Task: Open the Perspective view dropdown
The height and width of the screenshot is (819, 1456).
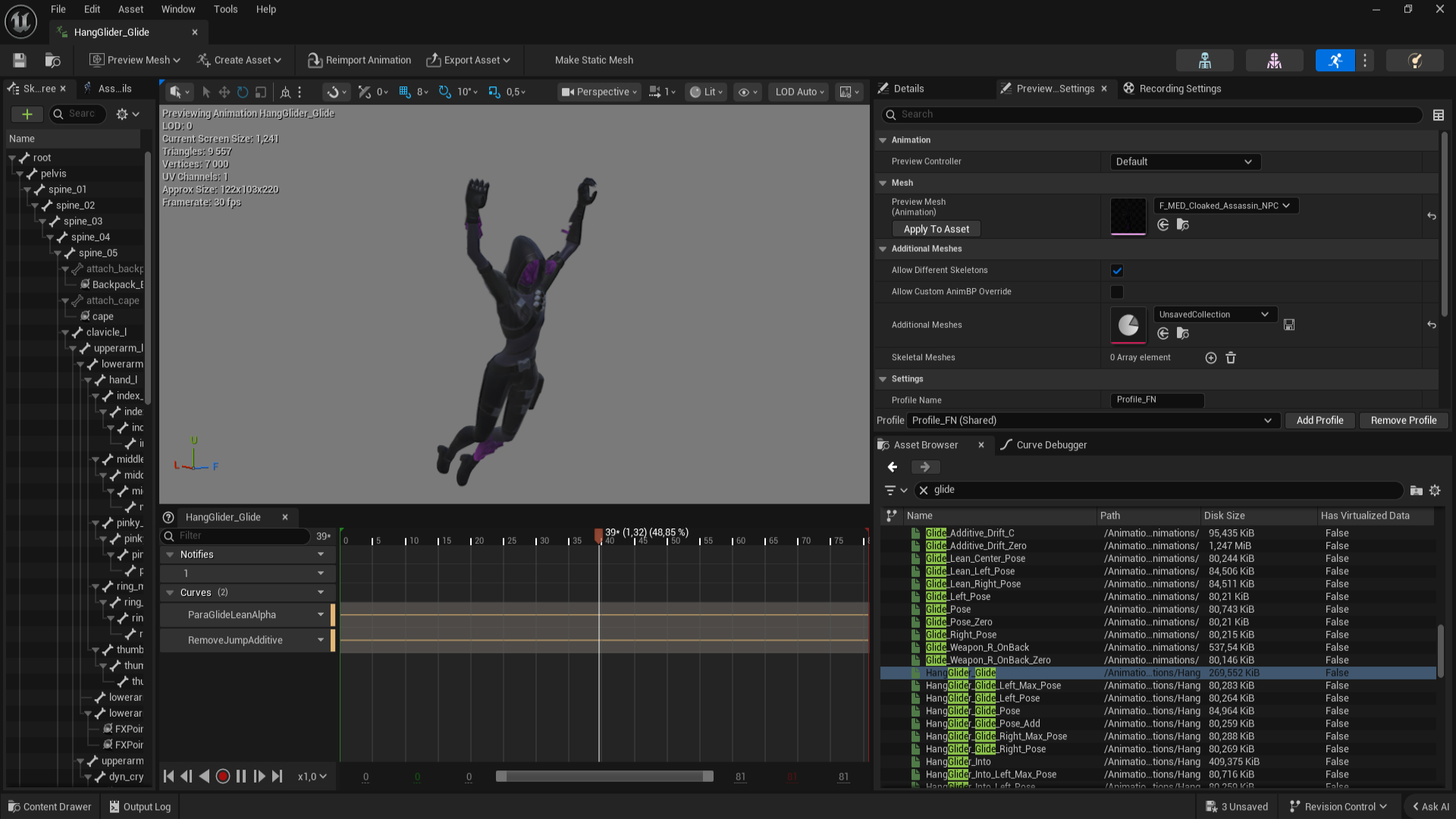Action: coord(598,92)
